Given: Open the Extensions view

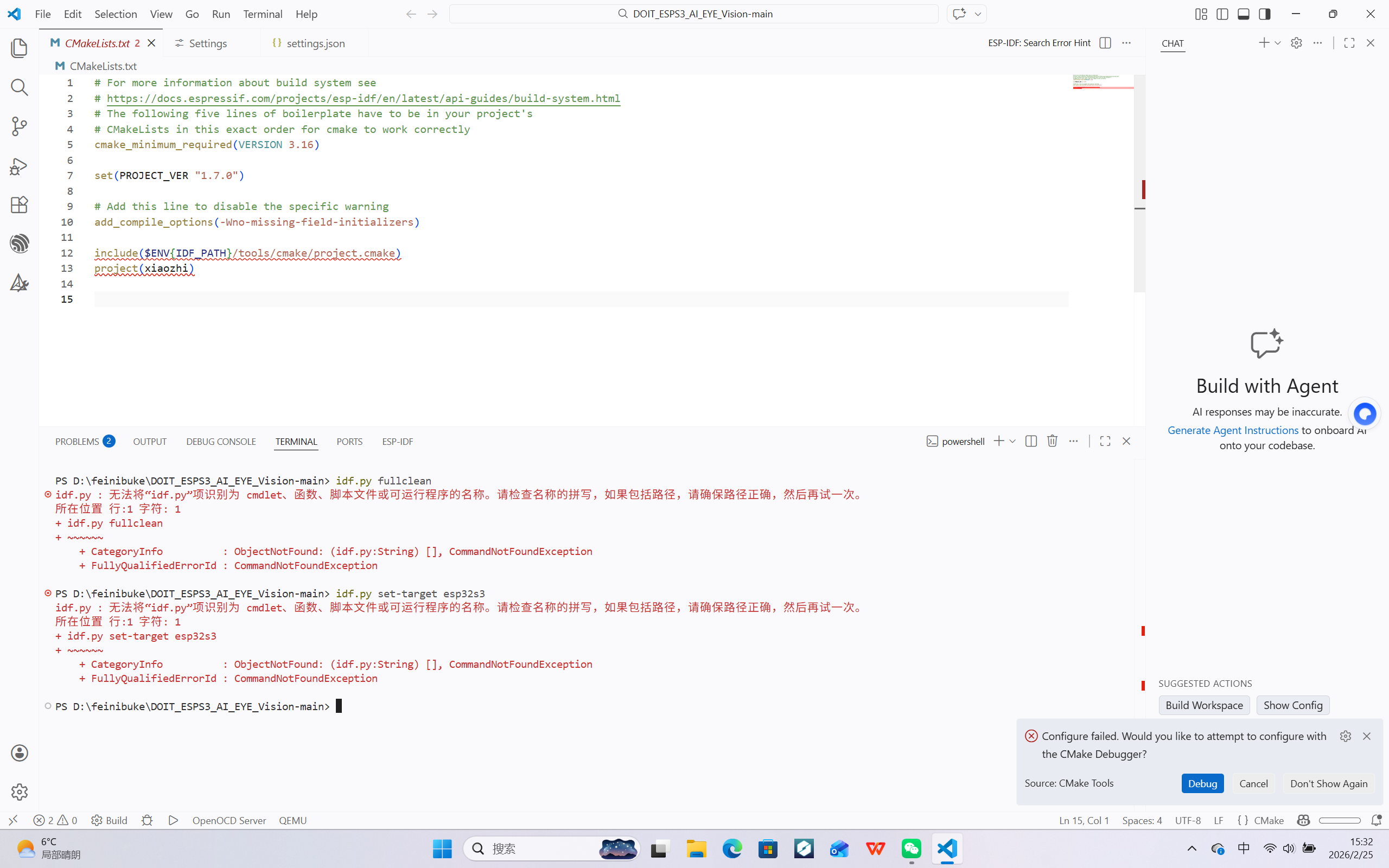Looking at the screenshot, I should coord(19,205).
